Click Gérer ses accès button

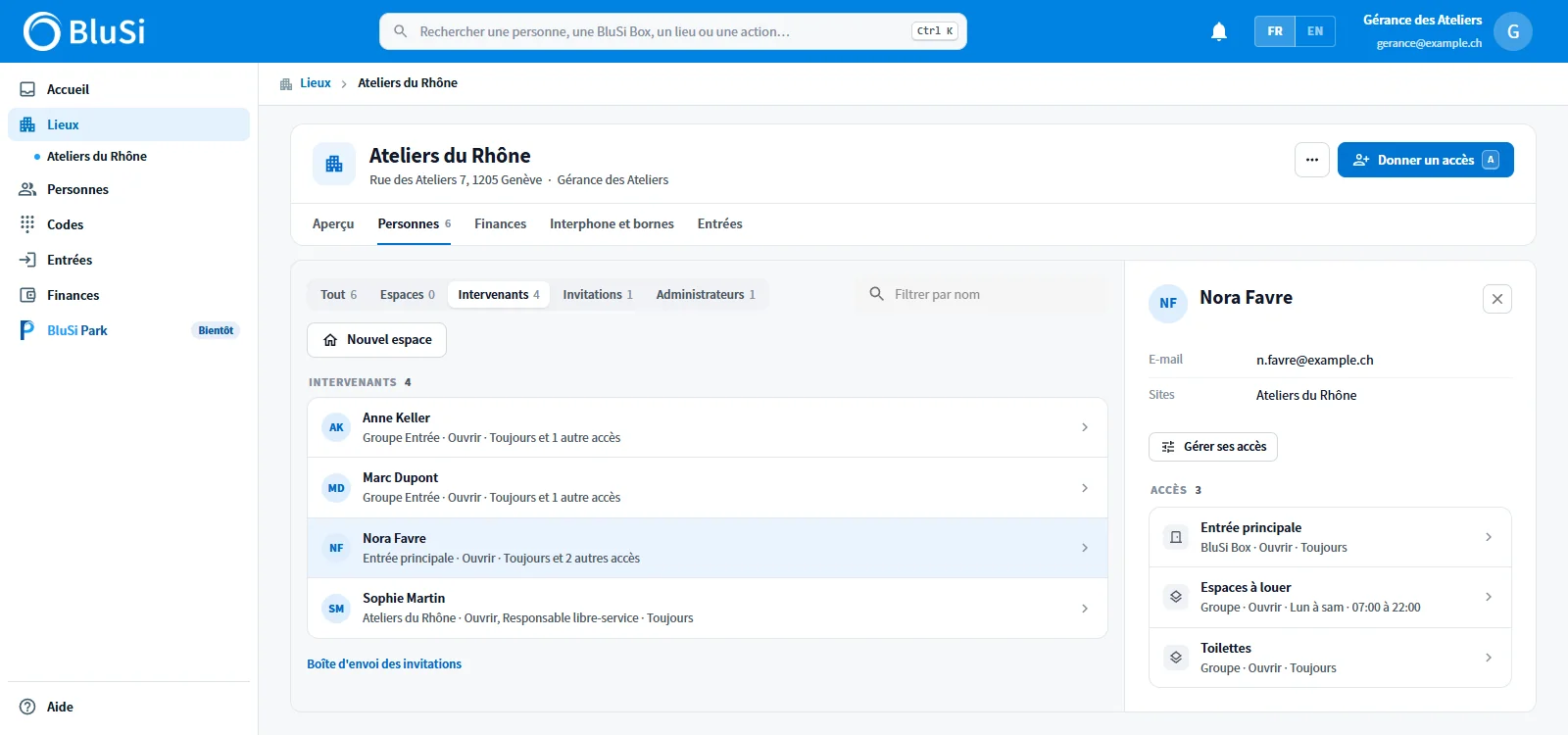click(x=1213, y=447)
